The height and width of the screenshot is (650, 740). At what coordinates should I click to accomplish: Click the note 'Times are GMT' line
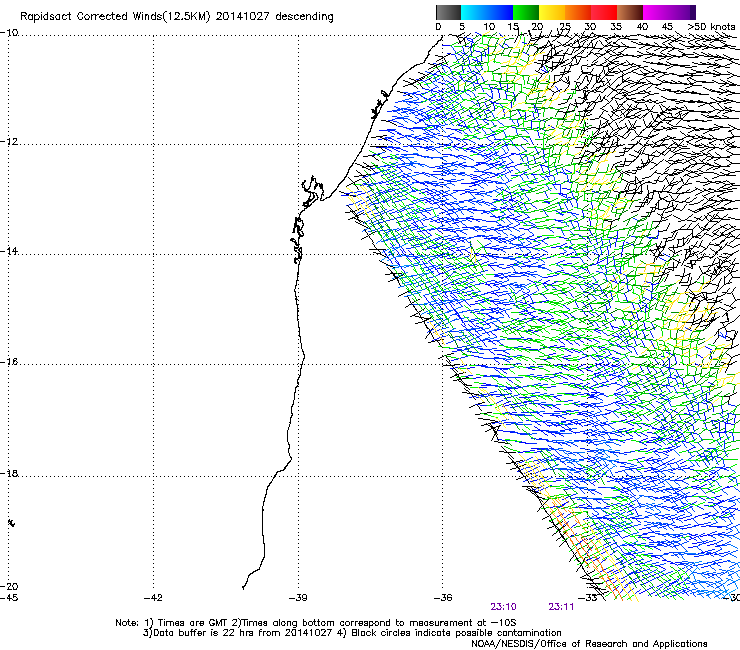[316, 623]
